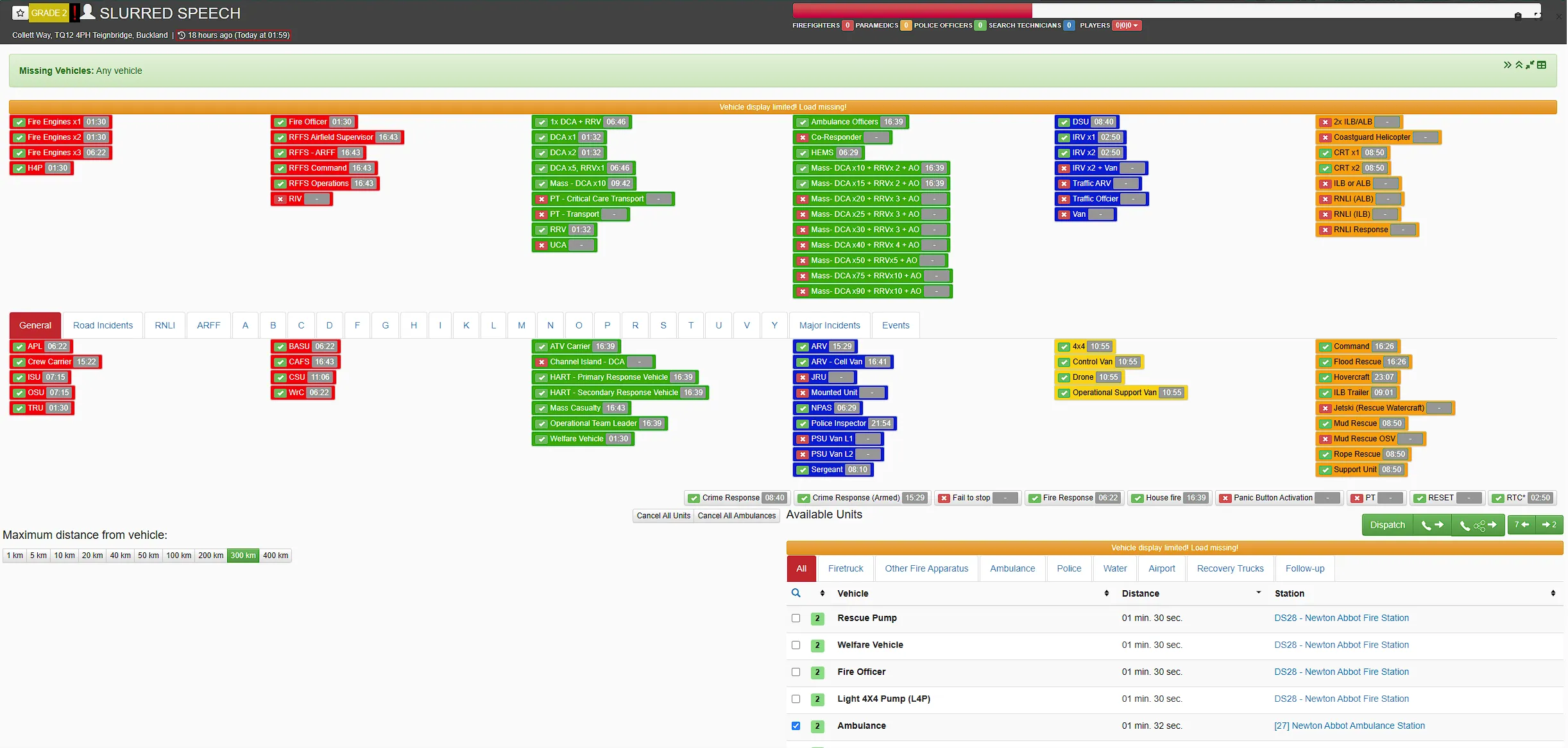Switch to the RNLI tab

tap(165, 325)
